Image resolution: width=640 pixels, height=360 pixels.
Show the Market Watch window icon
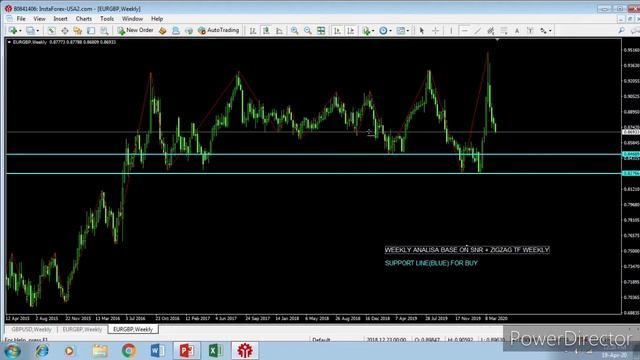tap(51, 31)
